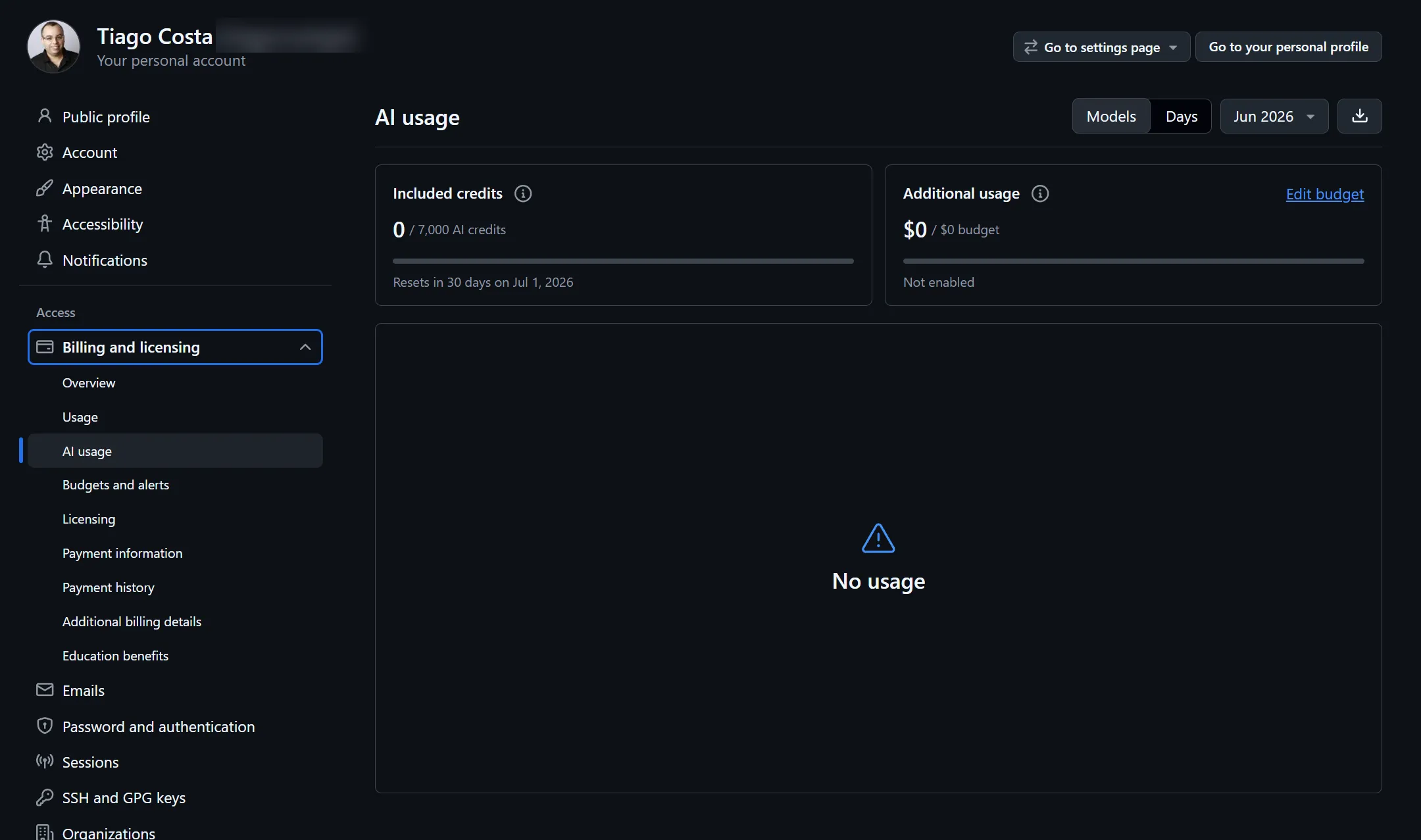Click the Public profile person icon
Screen dimensions: 1421x840
click(45, 116)
